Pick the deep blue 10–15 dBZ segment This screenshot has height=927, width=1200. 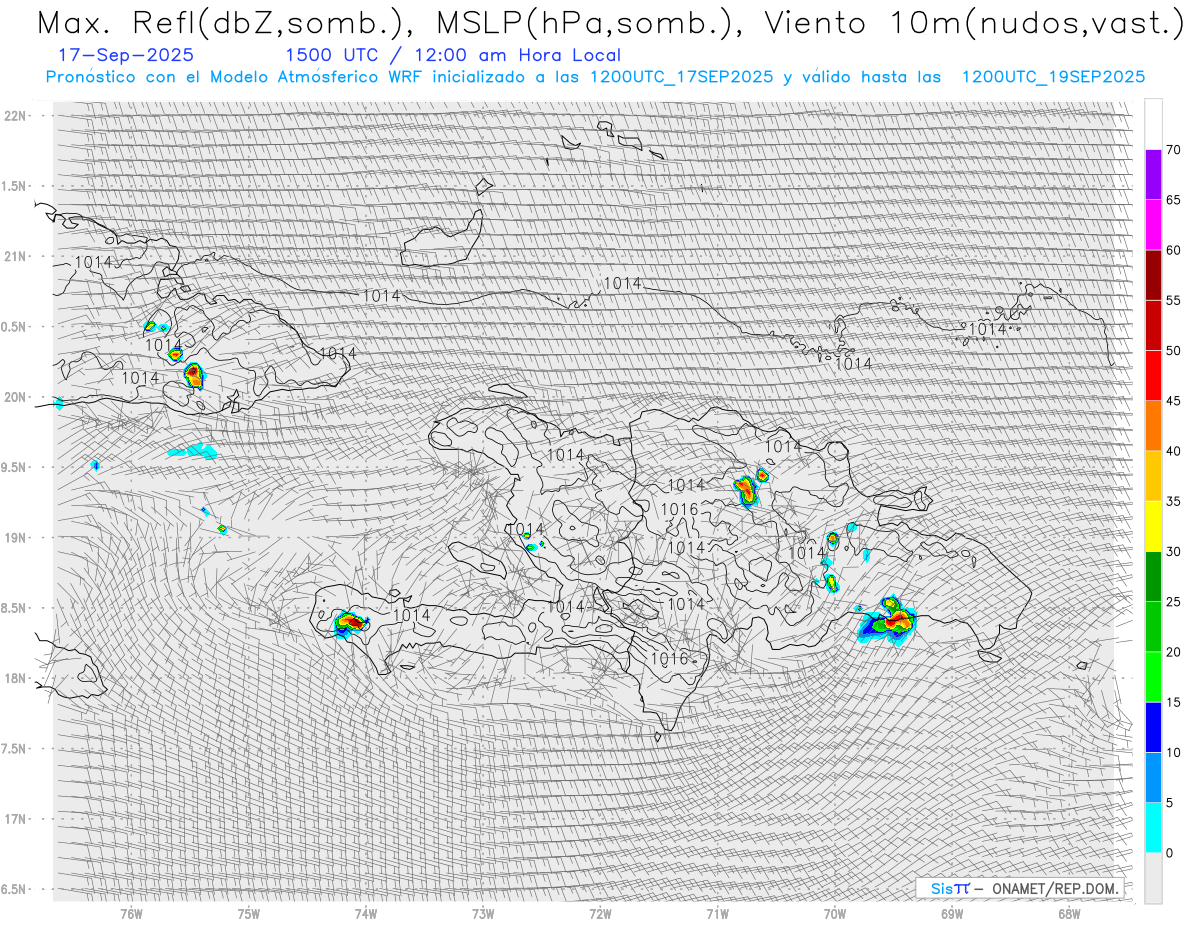pyautogui.click(x=1153, y=727)
